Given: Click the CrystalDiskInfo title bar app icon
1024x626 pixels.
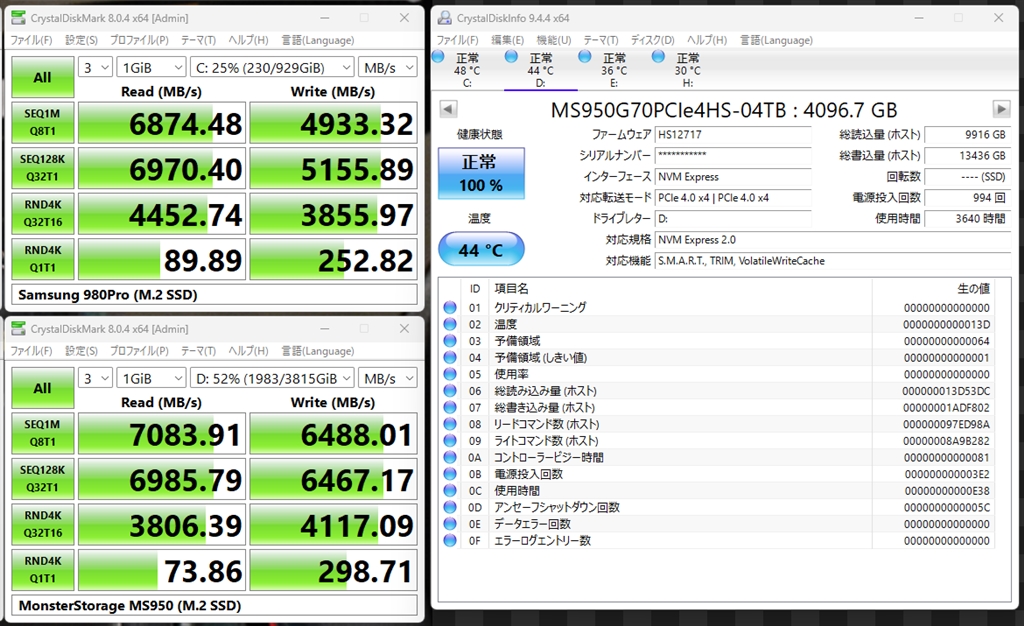Looking at the screenshot, I should pos(445,18).
